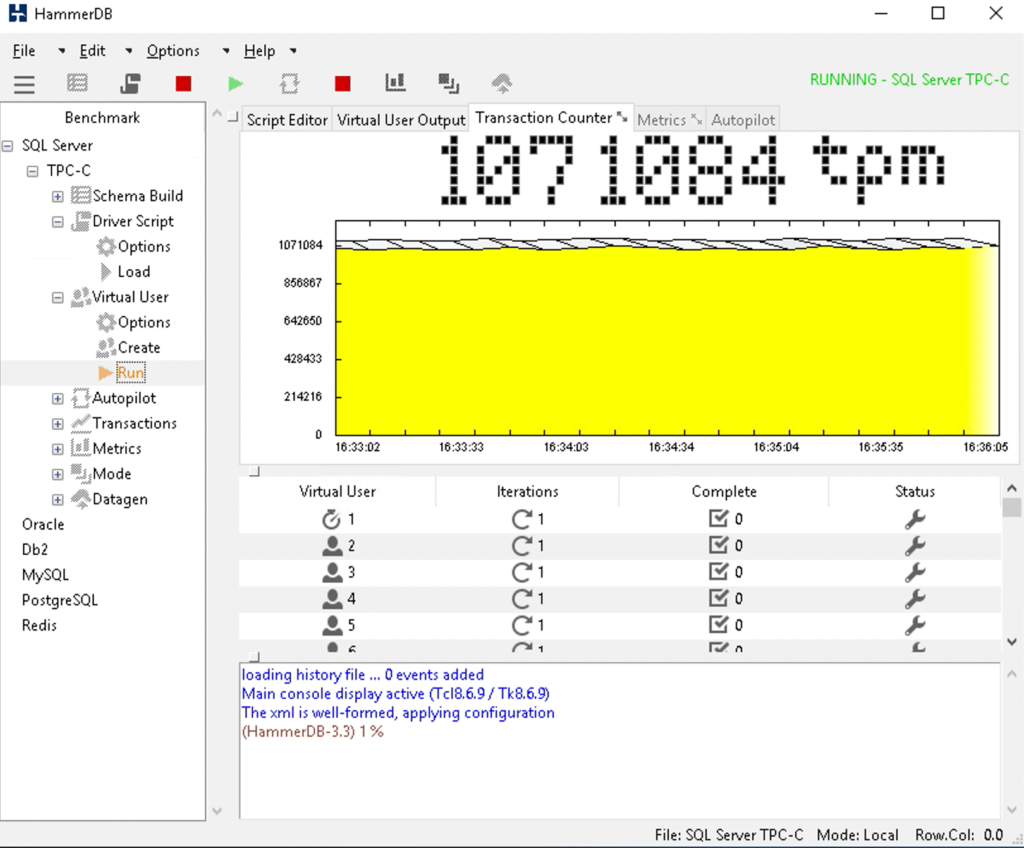1024x848 pixels.
Task: Open Virtual User Options
Action: coord(144,322)
